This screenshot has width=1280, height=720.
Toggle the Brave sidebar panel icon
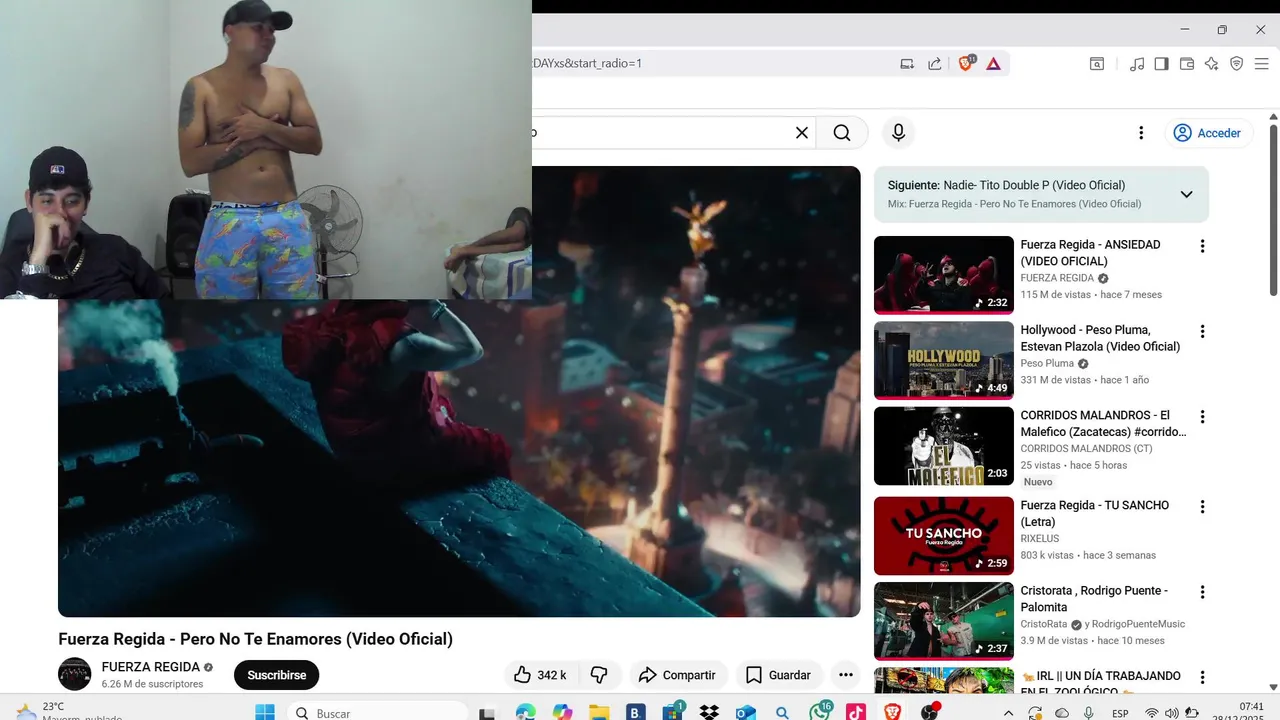tap(1161, 63)
